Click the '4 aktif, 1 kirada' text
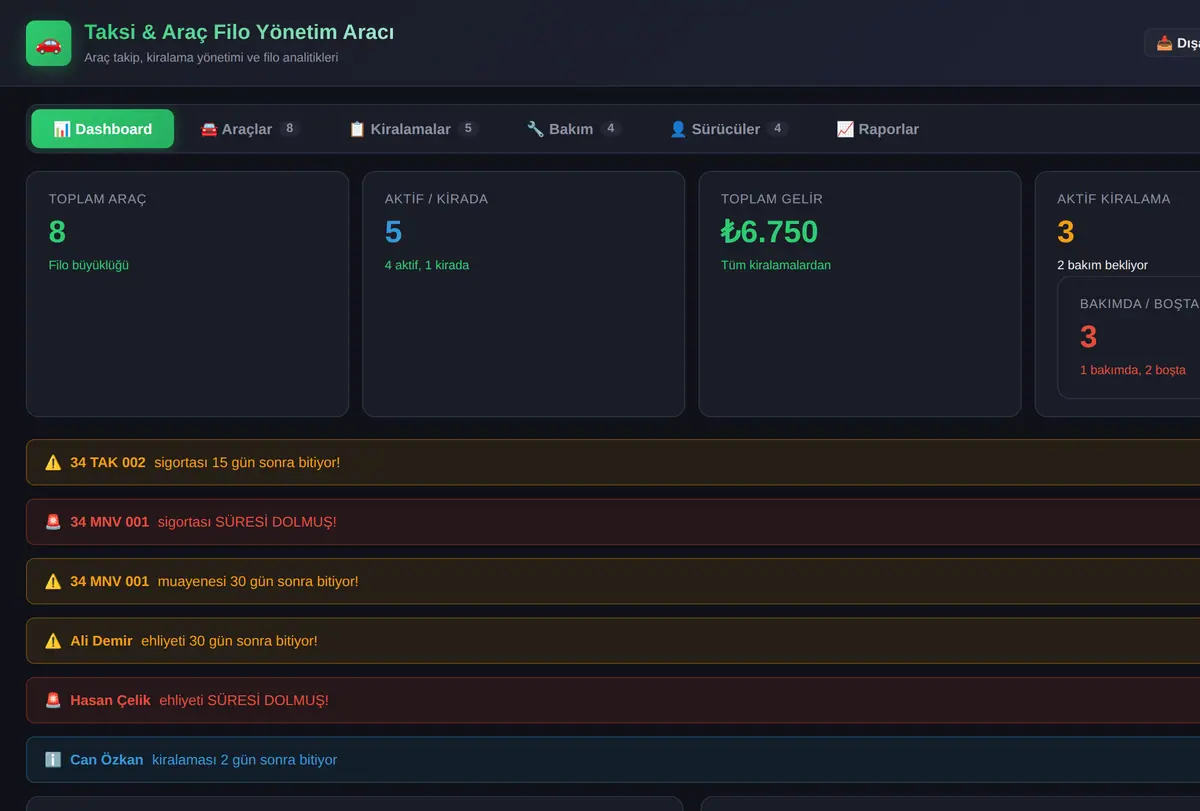 pyautogui.click(x=427, y=265)
